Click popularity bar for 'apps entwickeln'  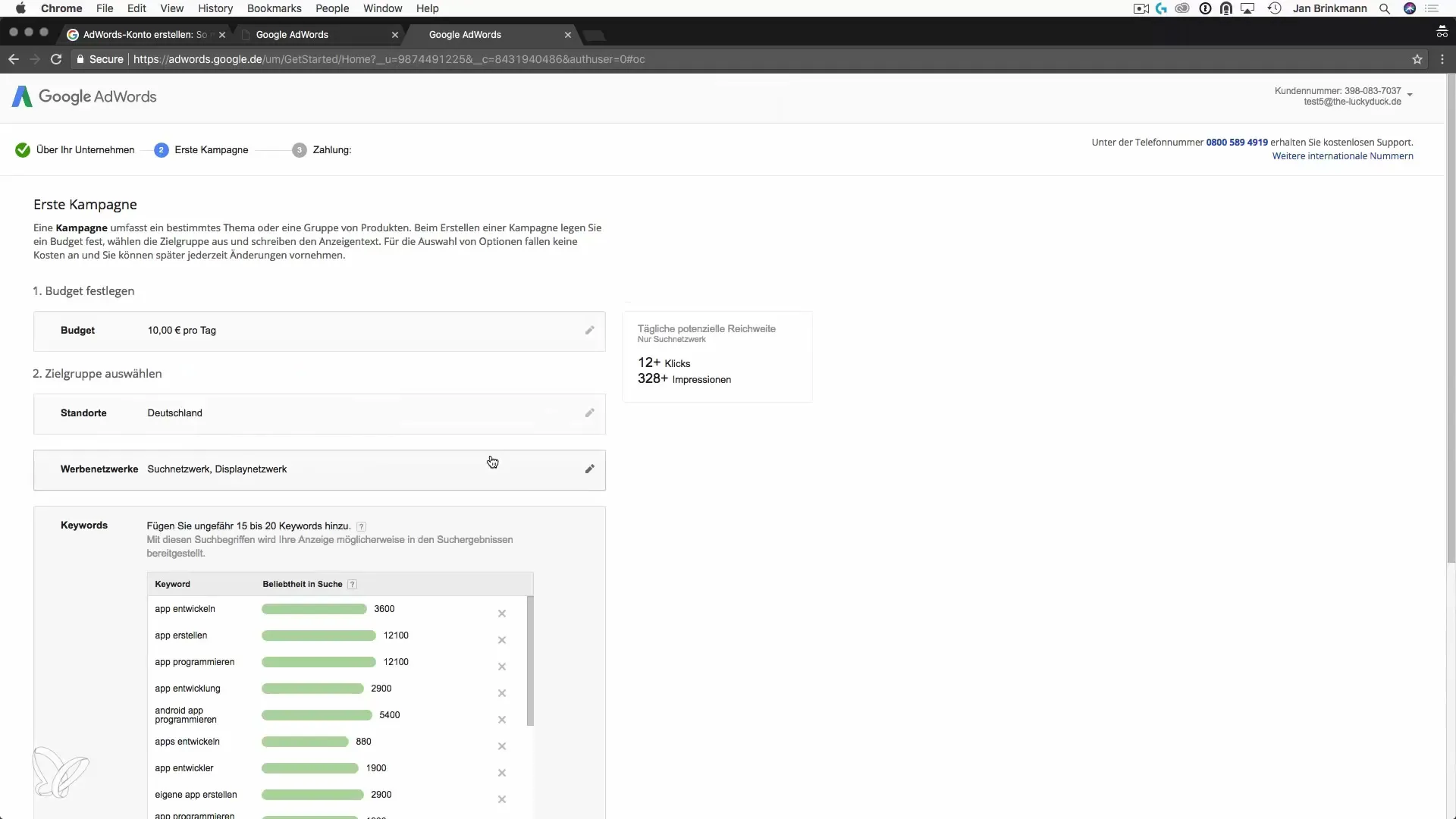(x=305, y=742)
